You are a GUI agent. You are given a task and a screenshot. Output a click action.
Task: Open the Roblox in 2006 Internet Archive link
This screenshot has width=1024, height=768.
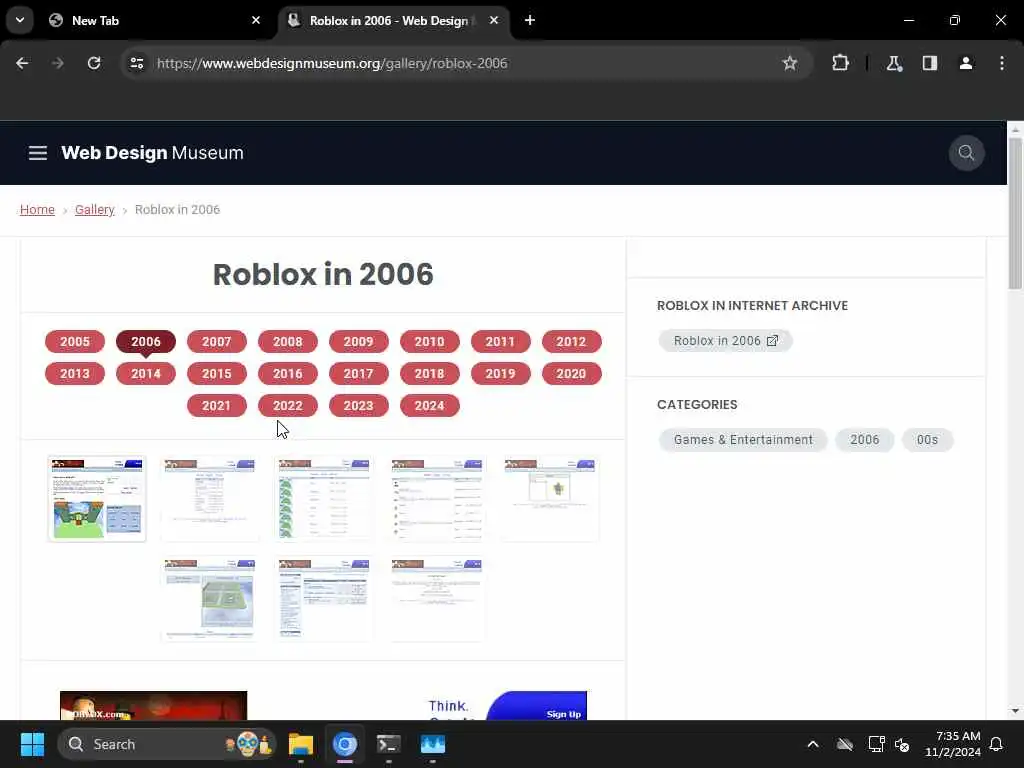click(x=726, y=341)
